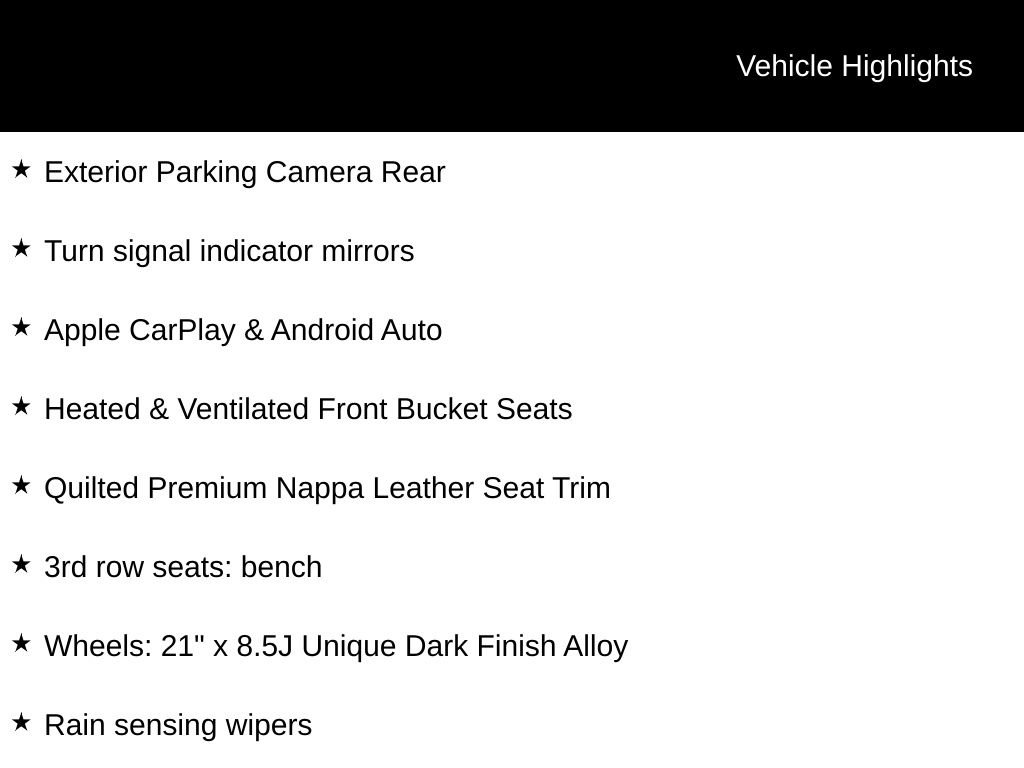Click the star bullet for 3rd row seats
The height and width of the screenshot is (768, 1024).
21,565
